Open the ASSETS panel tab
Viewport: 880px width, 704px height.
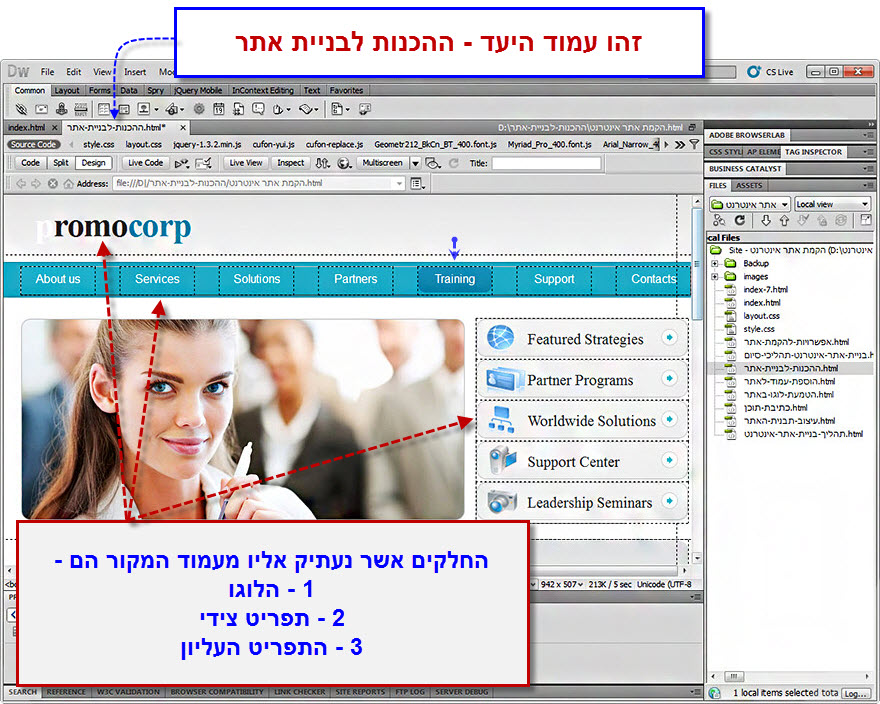pyautogui.click(x=749, y=186)
